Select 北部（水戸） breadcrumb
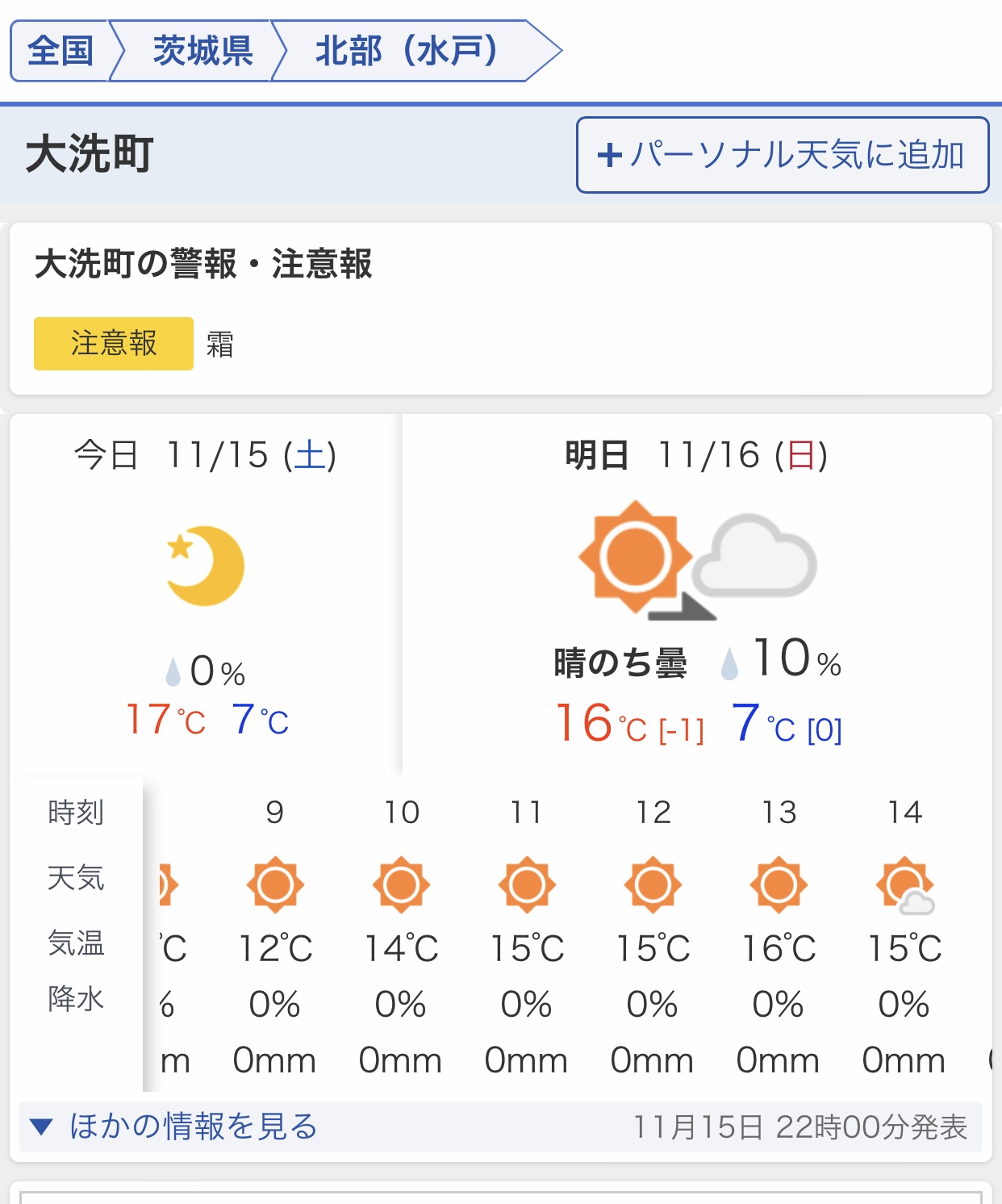Screen dimensions: 1002x1204 pyautogui.click(x=406, y=51)
